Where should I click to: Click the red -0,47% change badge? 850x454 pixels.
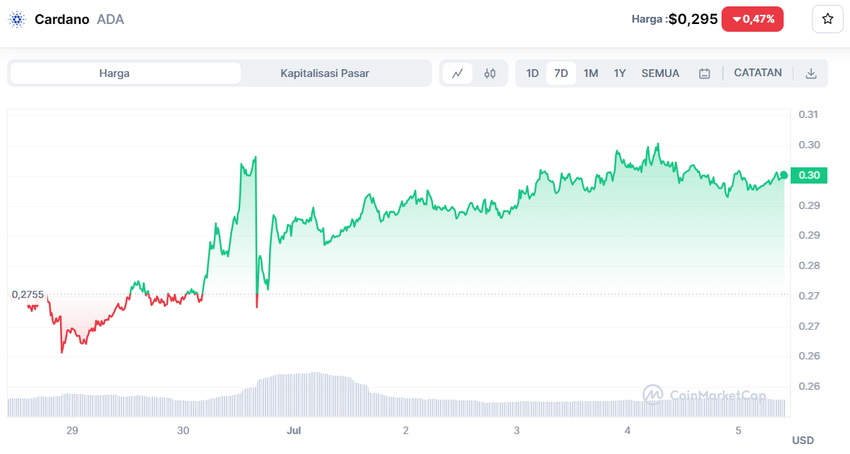click(x=752, y=19)
